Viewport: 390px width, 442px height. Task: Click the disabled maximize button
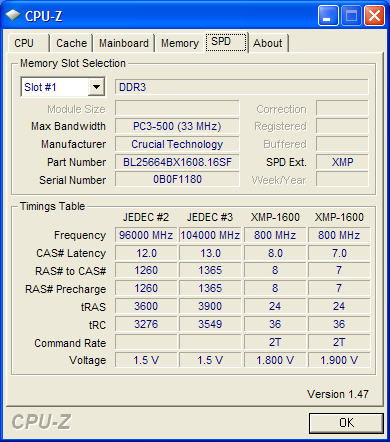pos(351,16)
